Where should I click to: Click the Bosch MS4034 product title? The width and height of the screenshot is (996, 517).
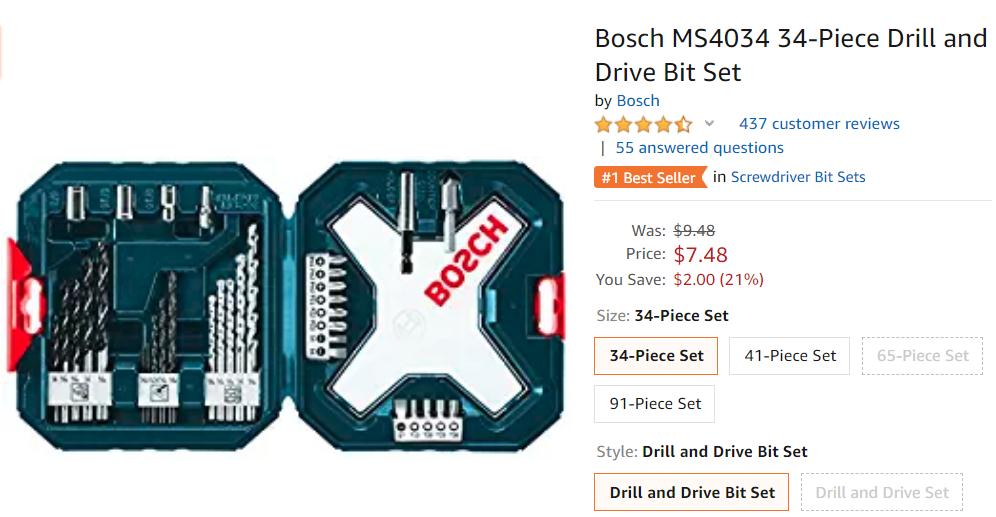coord(790,55)
